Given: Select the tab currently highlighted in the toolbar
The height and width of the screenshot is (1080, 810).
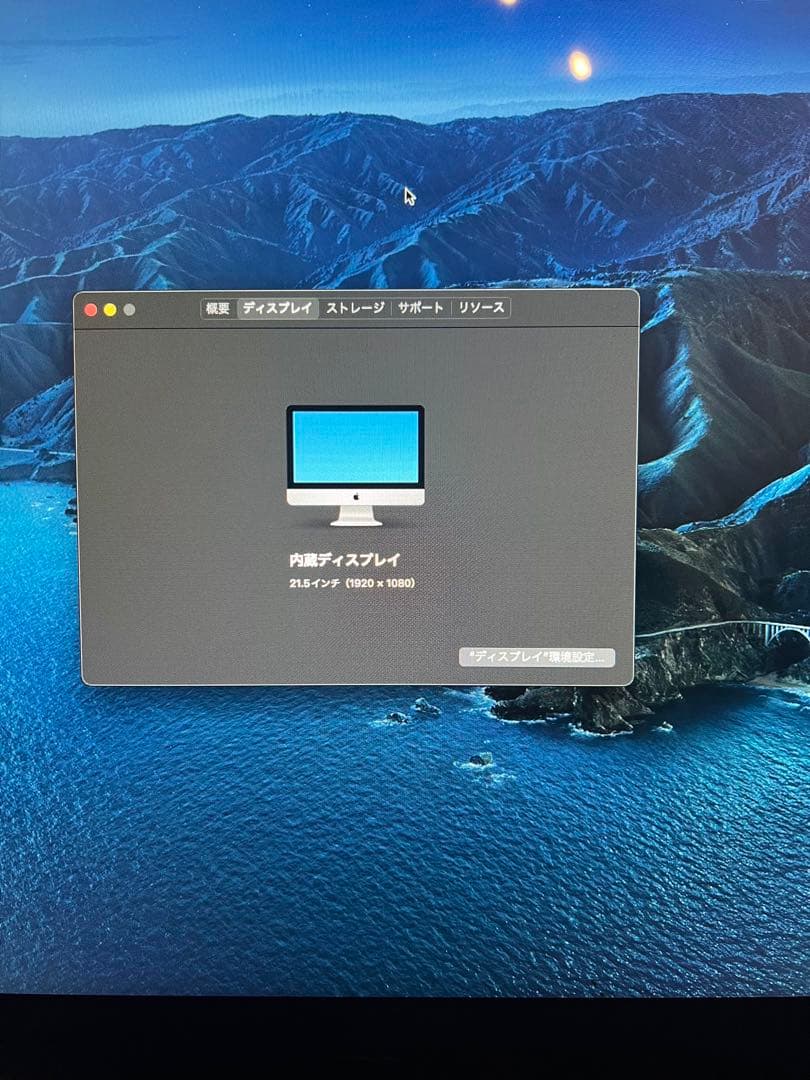Looking at the screenshot, I should pos(276,309).
